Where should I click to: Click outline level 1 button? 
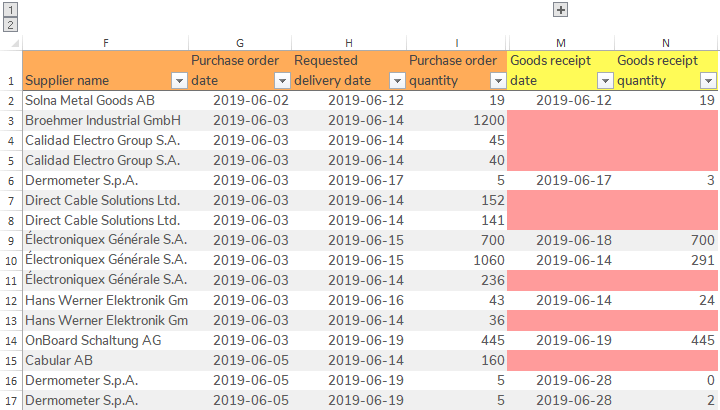coord(10,9)
